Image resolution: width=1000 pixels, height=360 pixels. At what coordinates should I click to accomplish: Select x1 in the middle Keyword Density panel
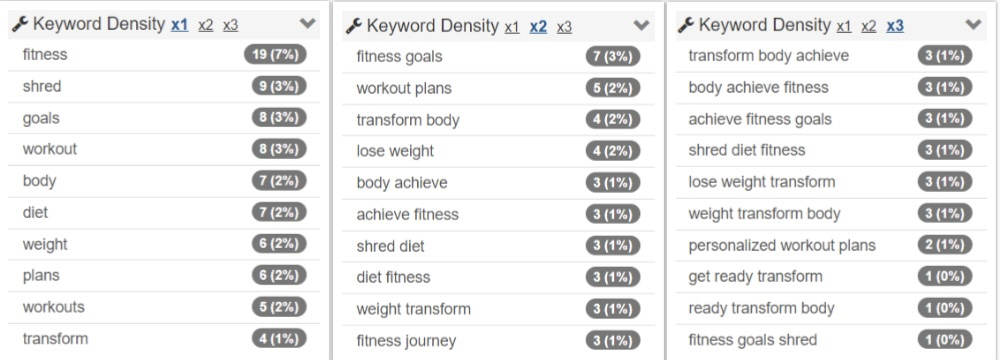512,27
